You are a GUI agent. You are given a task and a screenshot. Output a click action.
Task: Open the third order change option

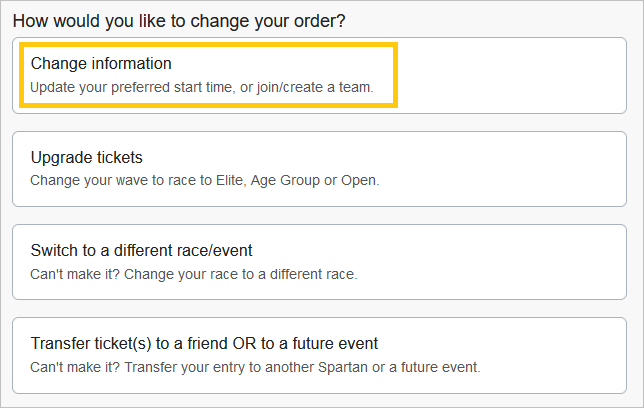tap(320, 262)
